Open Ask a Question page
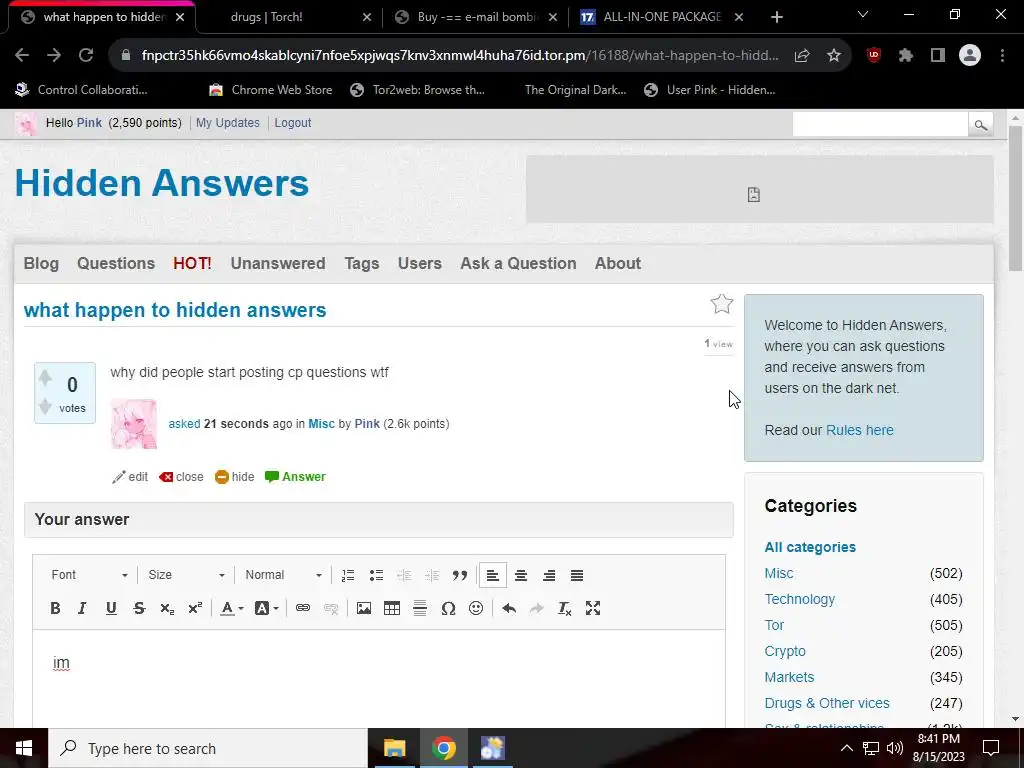The image size is (1024, 768). pos(518,263)
